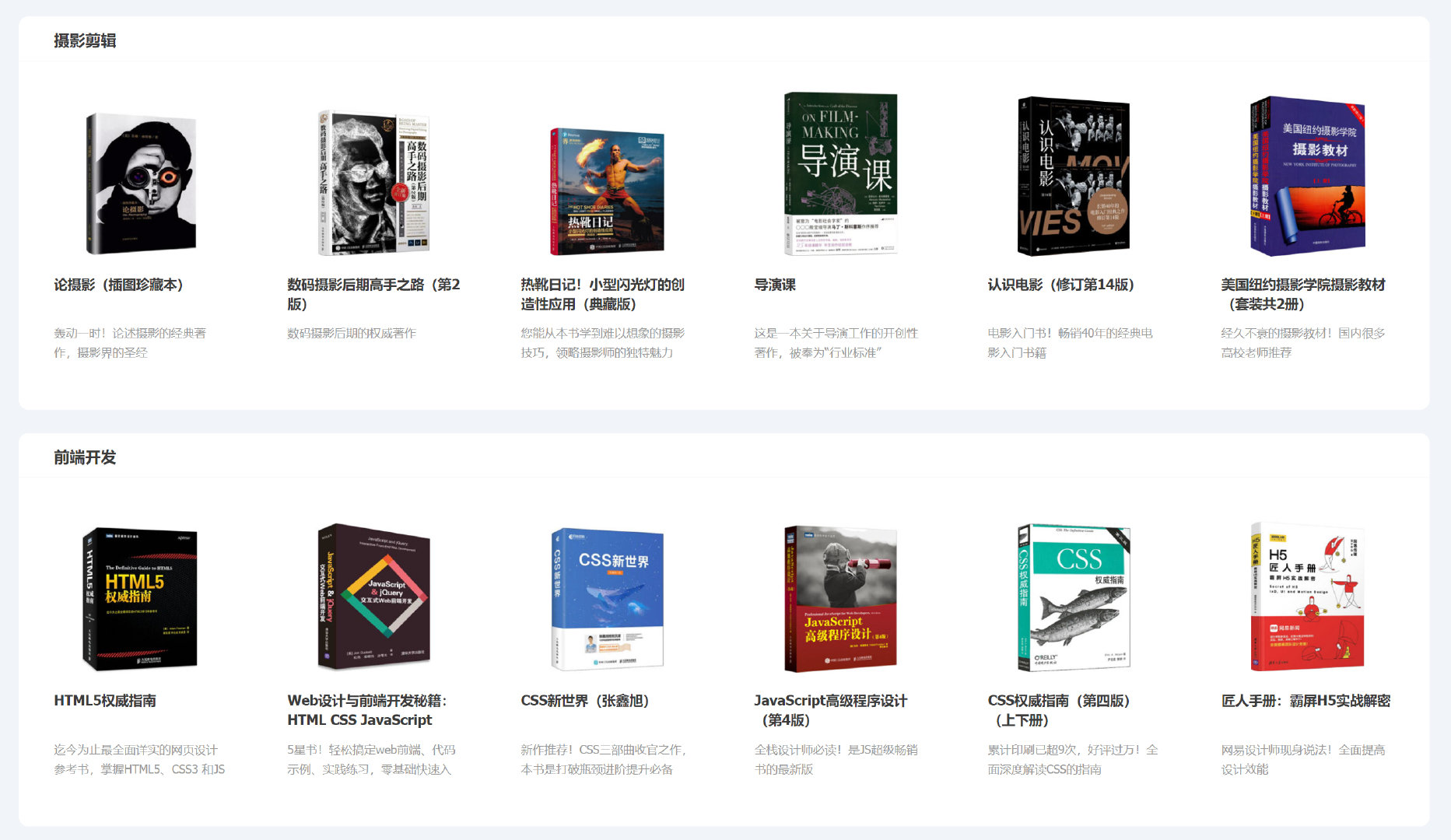Click the 摄影剪辑 section heading
The width and height of the screenshot is (1451, 840).
[85, 40]
